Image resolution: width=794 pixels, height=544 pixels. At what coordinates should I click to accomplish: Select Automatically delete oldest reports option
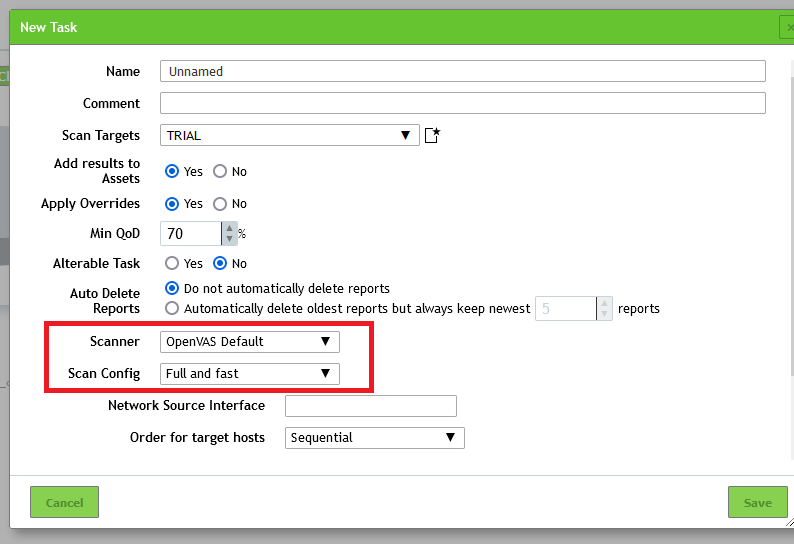172,308
